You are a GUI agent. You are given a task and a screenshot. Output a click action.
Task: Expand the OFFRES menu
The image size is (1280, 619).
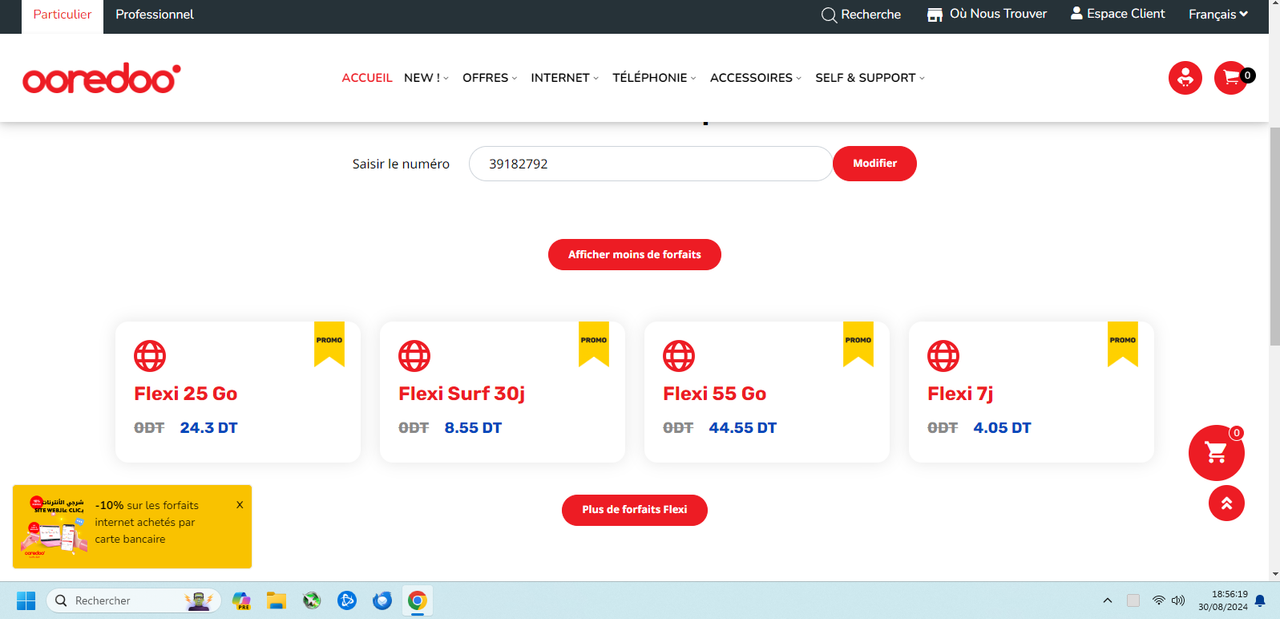(x=490, y=78)
